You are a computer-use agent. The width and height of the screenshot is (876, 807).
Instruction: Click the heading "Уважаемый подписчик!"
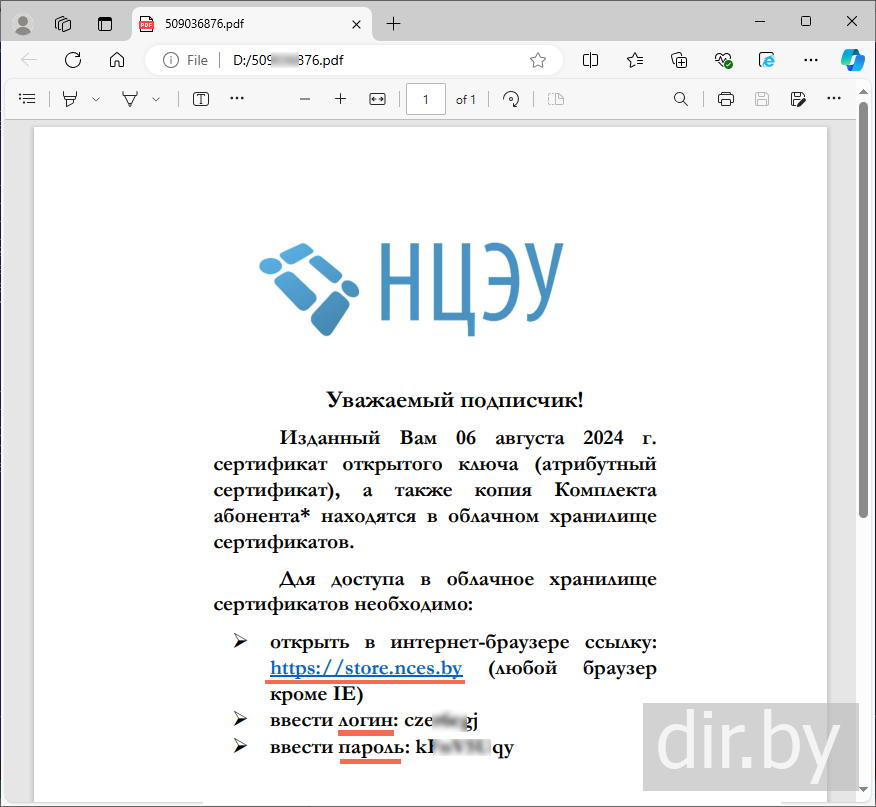click(x=455, y=400)
